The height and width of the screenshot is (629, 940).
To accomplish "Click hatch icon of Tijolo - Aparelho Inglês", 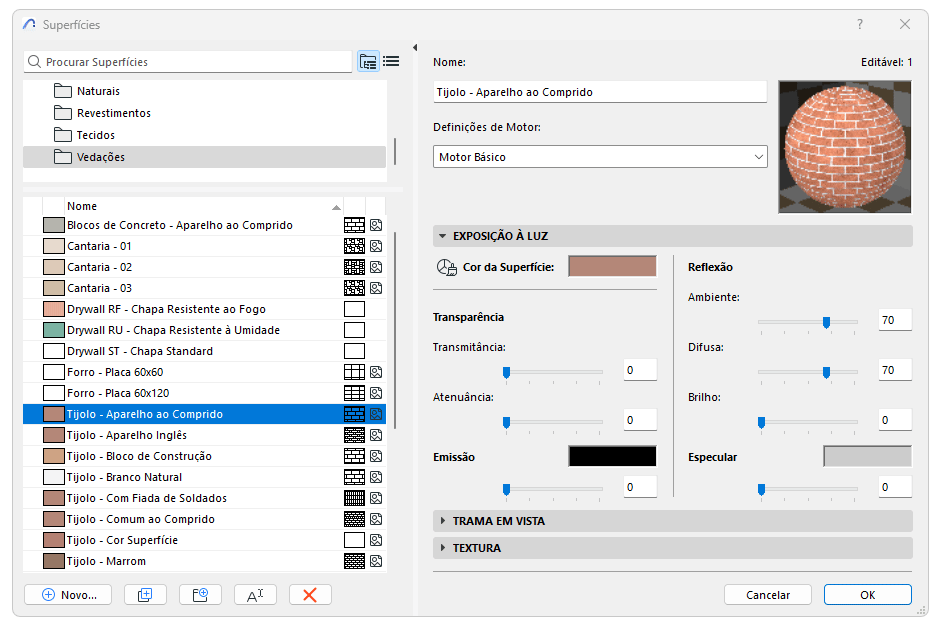I will tap(354, 435).
